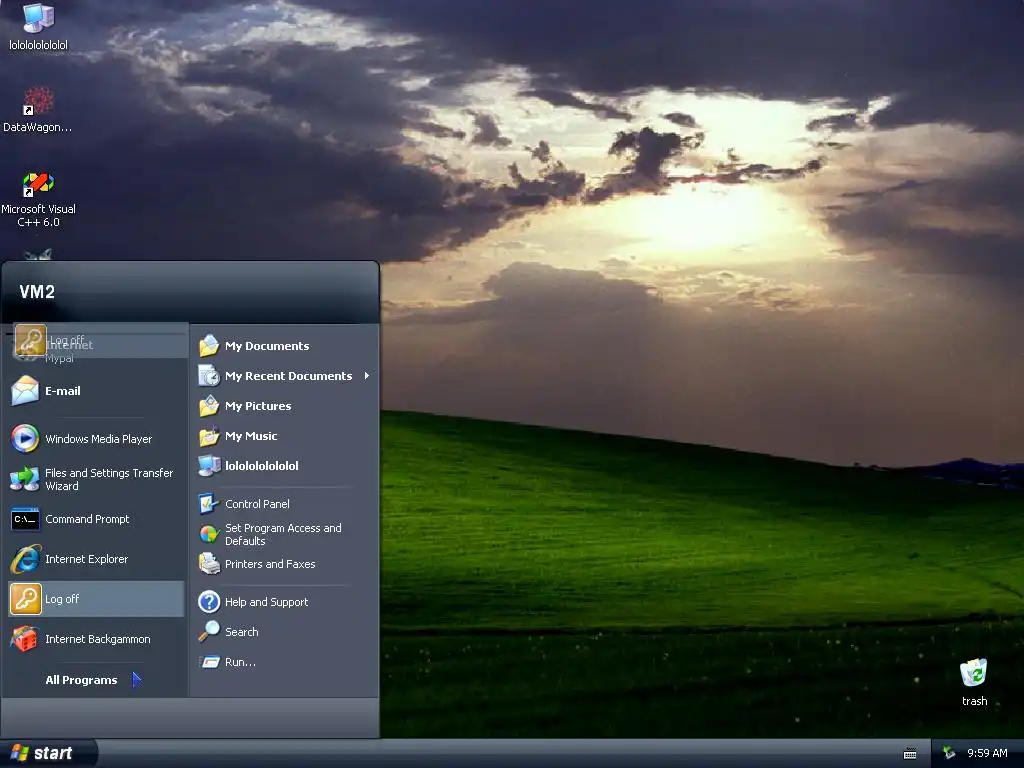1024x768 pixels.
Task: Click the My Recent Documents icon
Action: click(209, 376)
